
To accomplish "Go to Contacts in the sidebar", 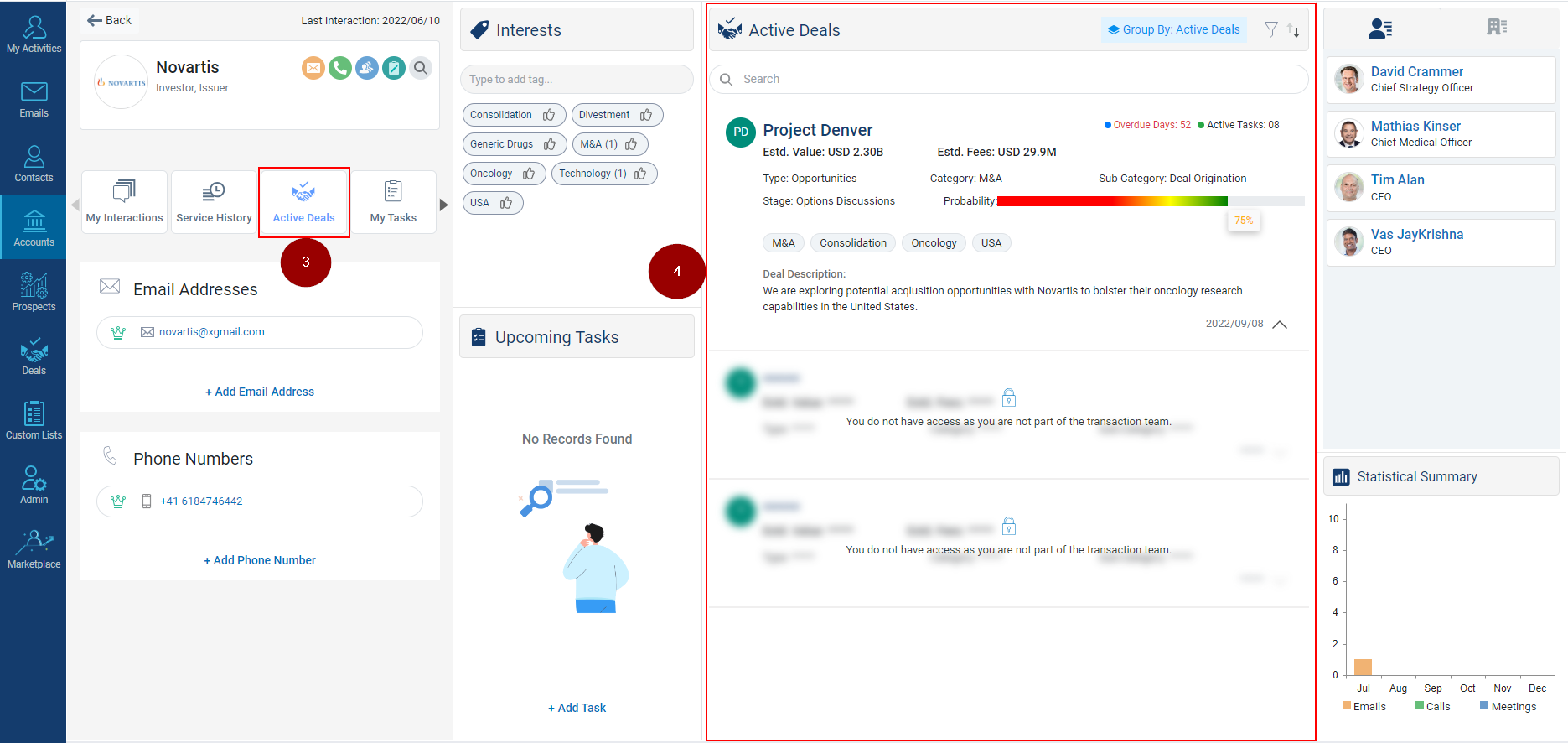I will pos(34,164).
